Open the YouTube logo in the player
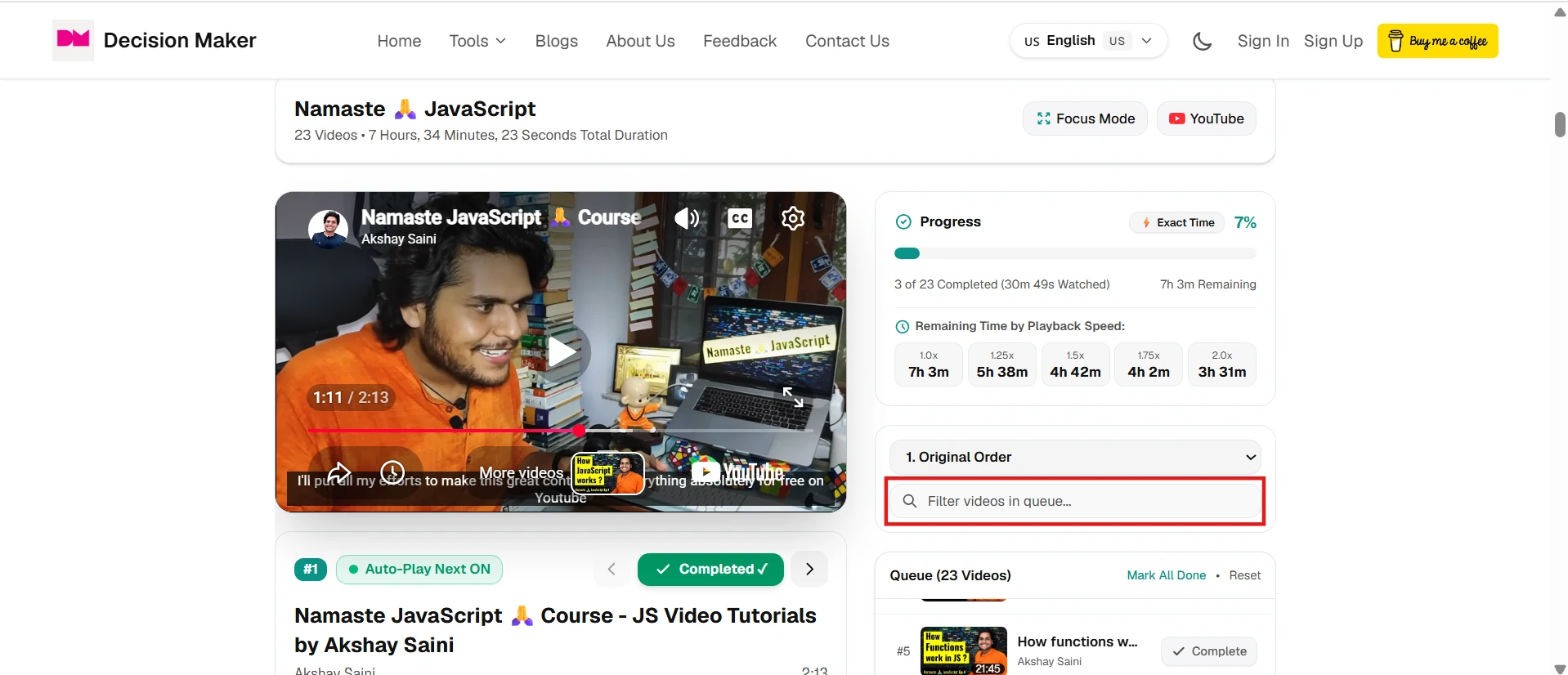 pos(738,472)
